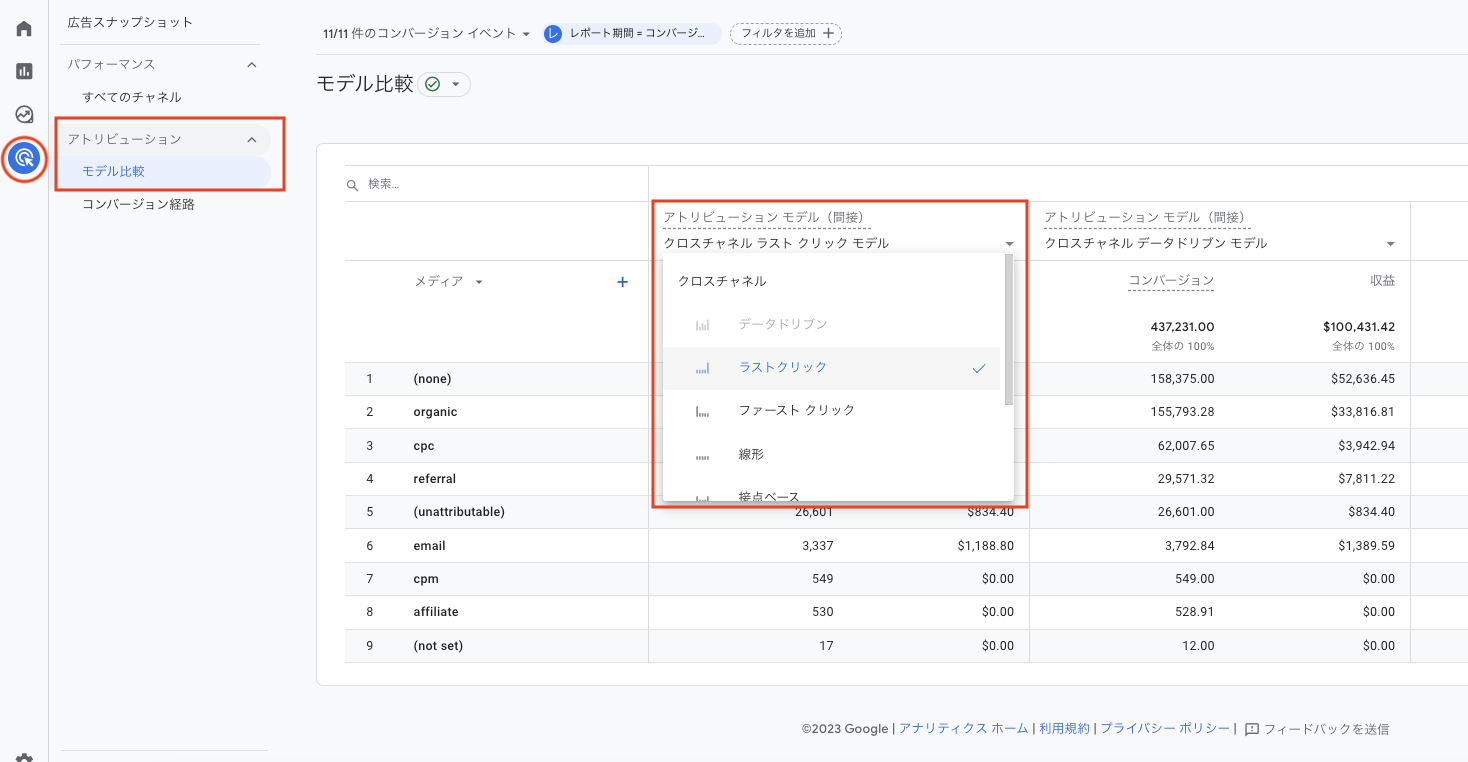1468x762 pixels.
Task: Open the コンバージョン イベント dropdown
Action: point(426,33)
